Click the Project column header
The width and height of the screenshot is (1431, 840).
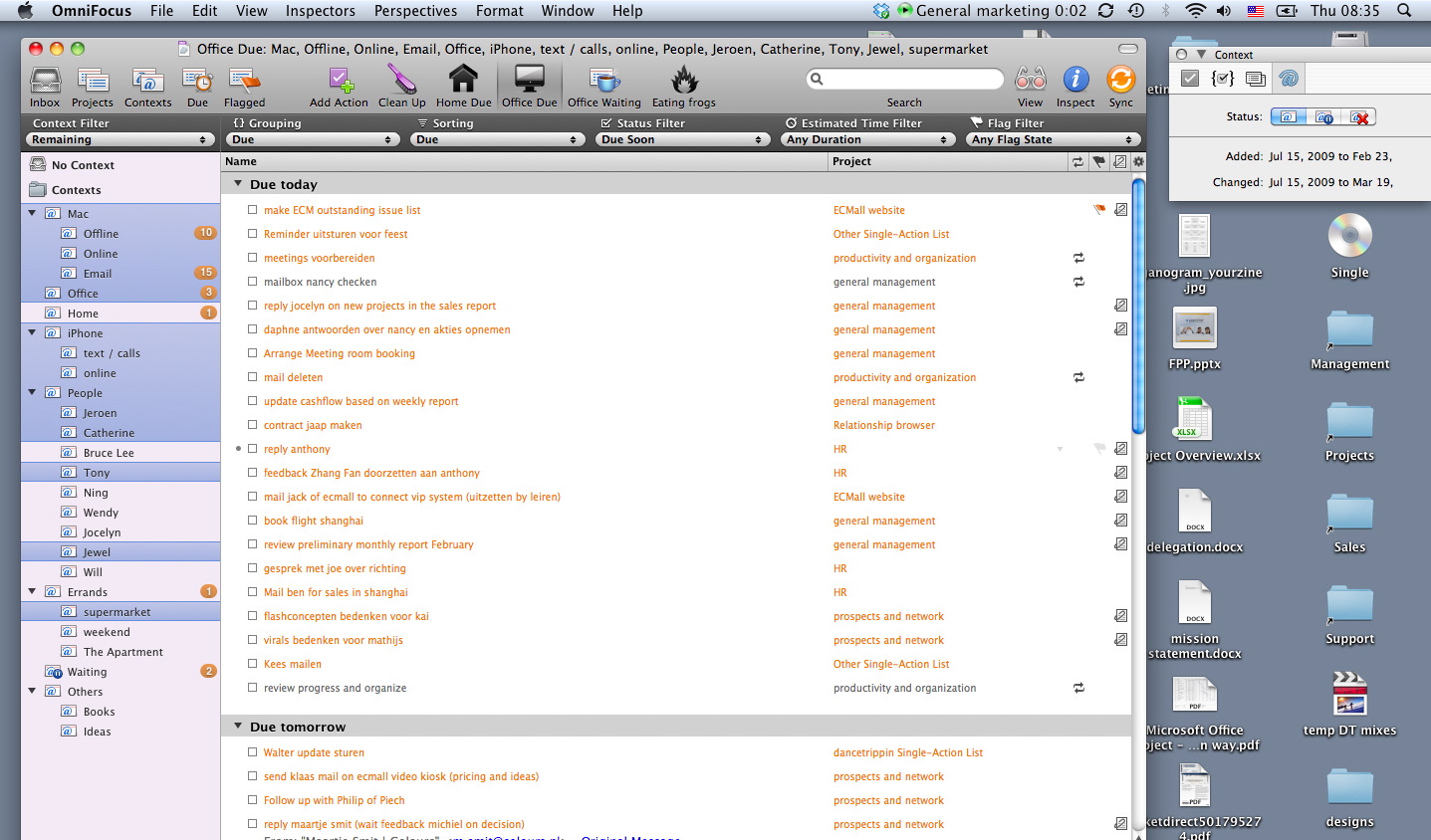[947, 161]
